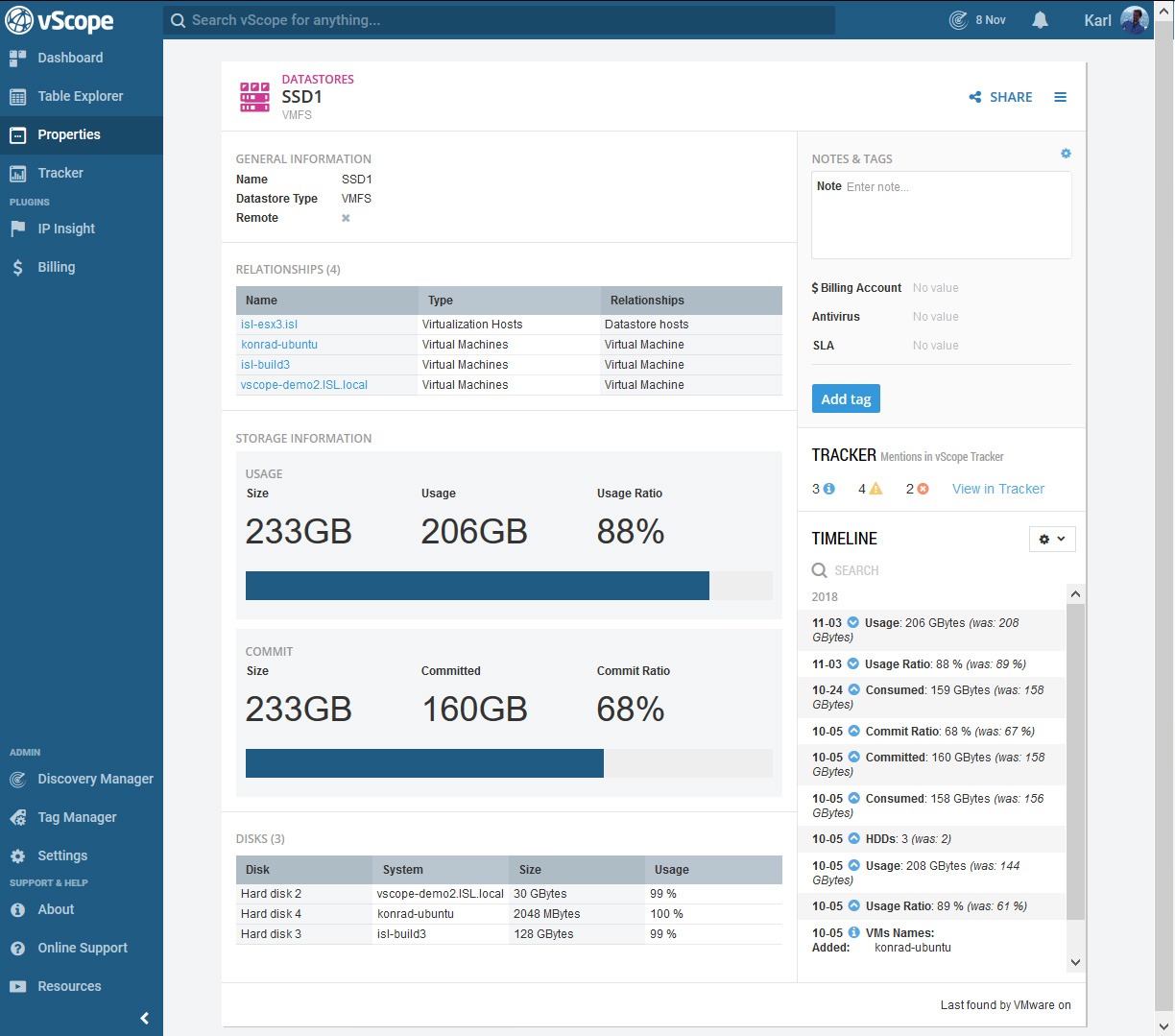Select the Hard disk 4 row
The height and width of the screenshot is (1036, 1175).
(x=509, y=914)
